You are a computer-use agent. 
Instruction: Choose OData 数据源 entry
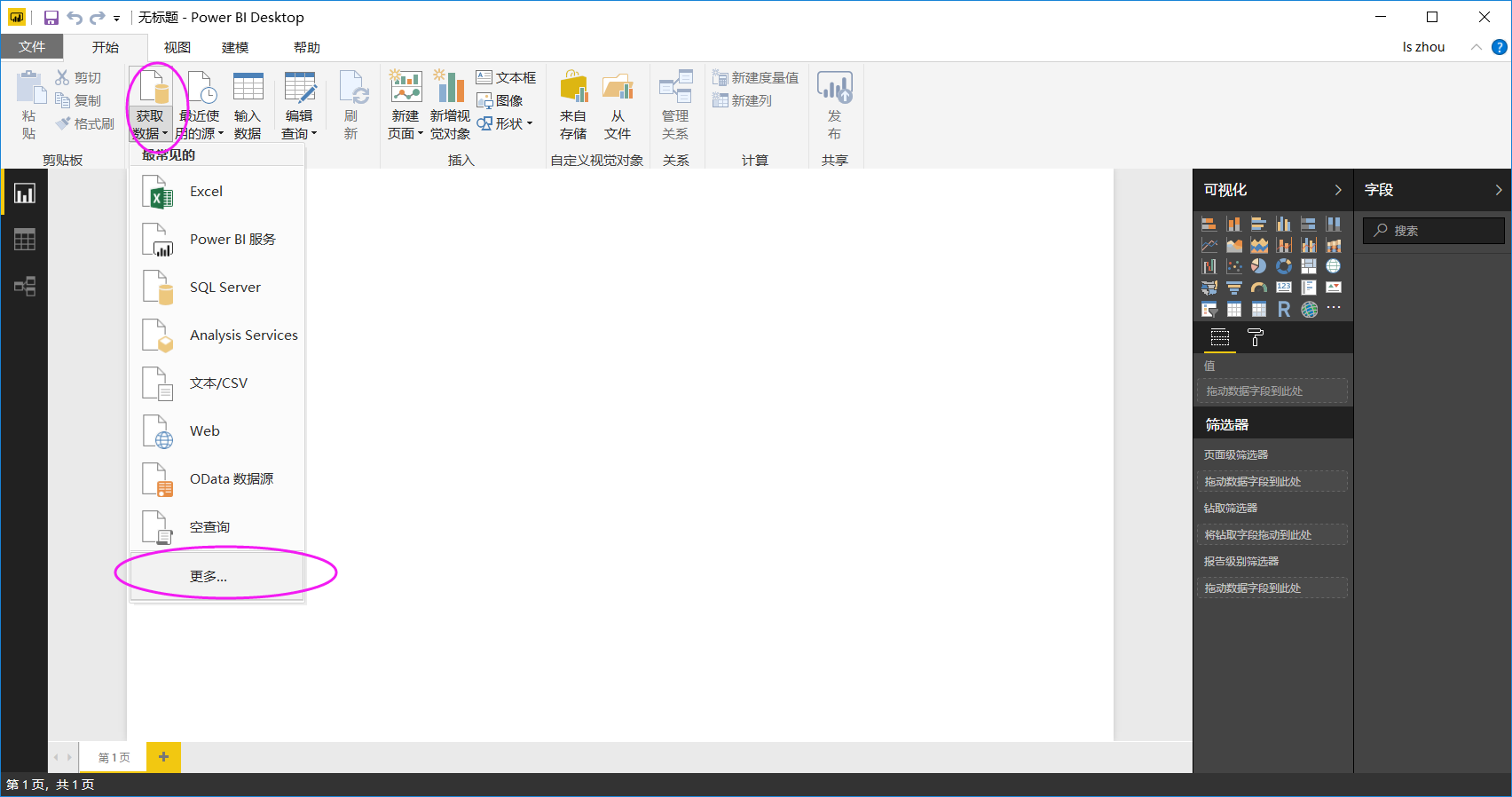pyautogui.click(x=217, y=479)
